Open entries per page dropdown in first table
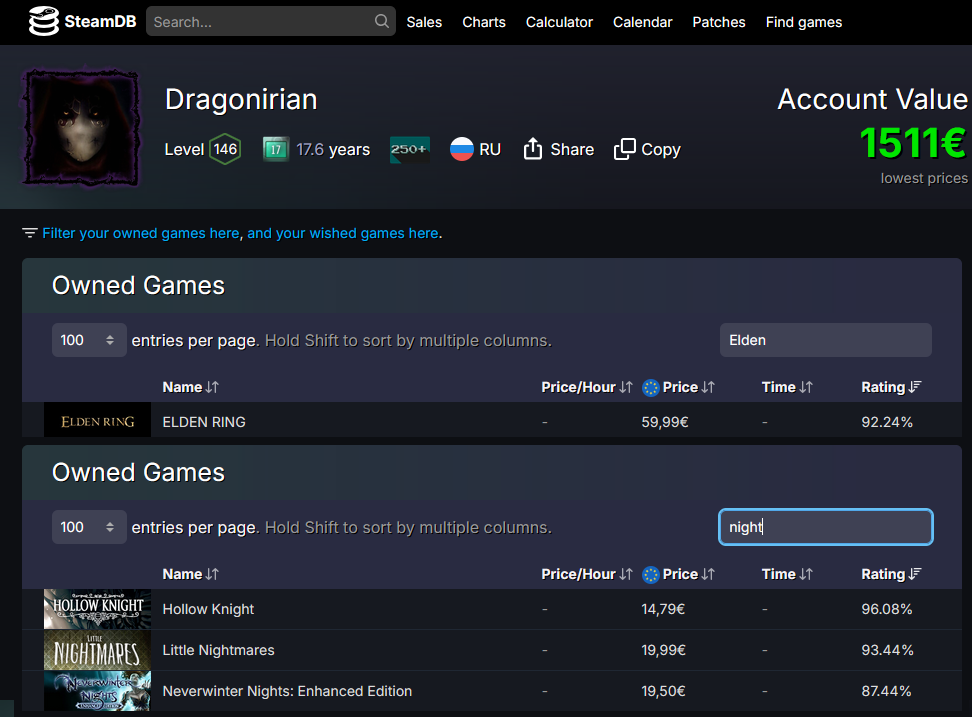972x717 pixels. coord(89,340)
